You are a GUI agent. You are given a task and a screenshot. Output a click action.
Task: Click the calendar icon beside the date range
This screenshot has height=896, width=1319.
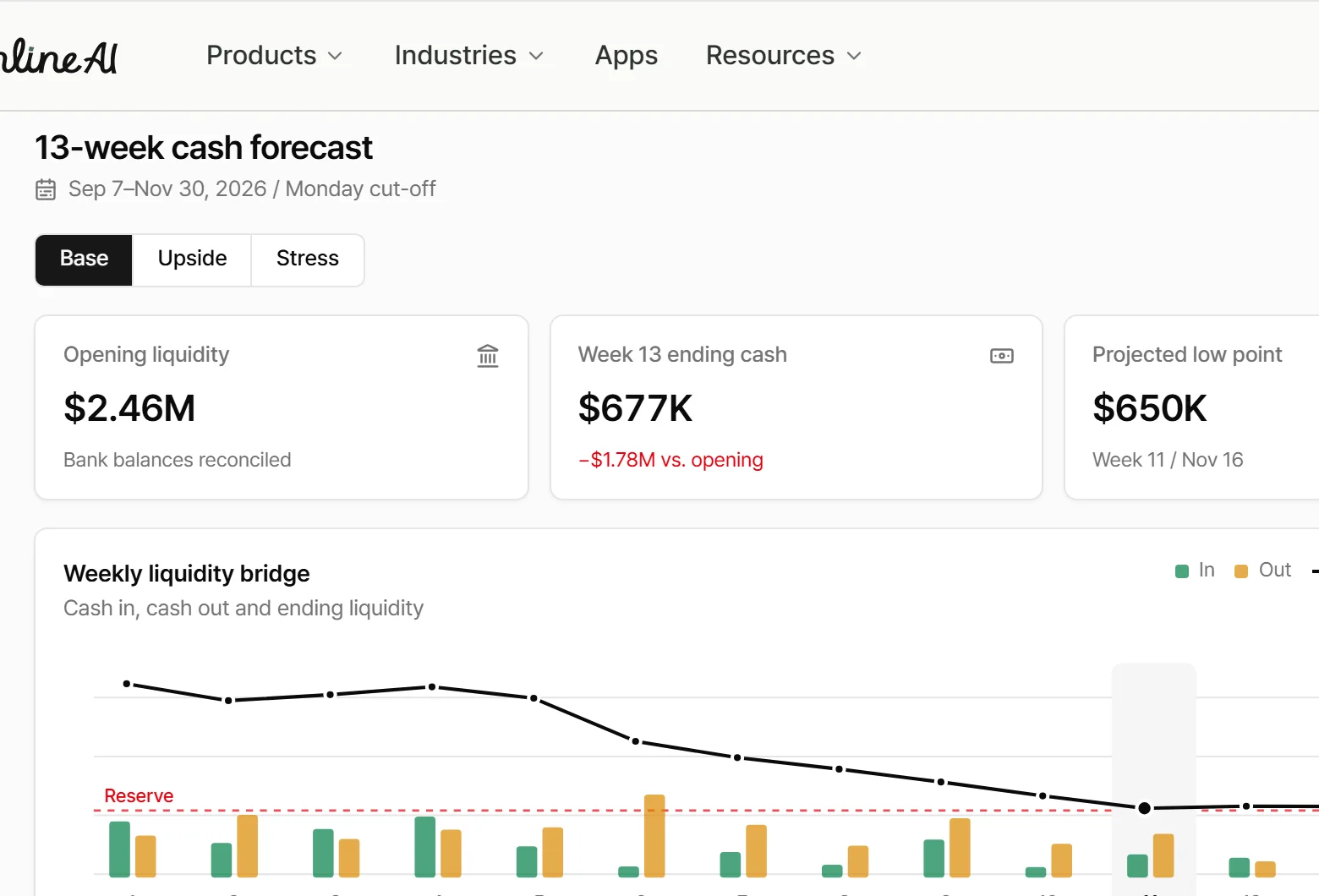(x=46, y=189)
